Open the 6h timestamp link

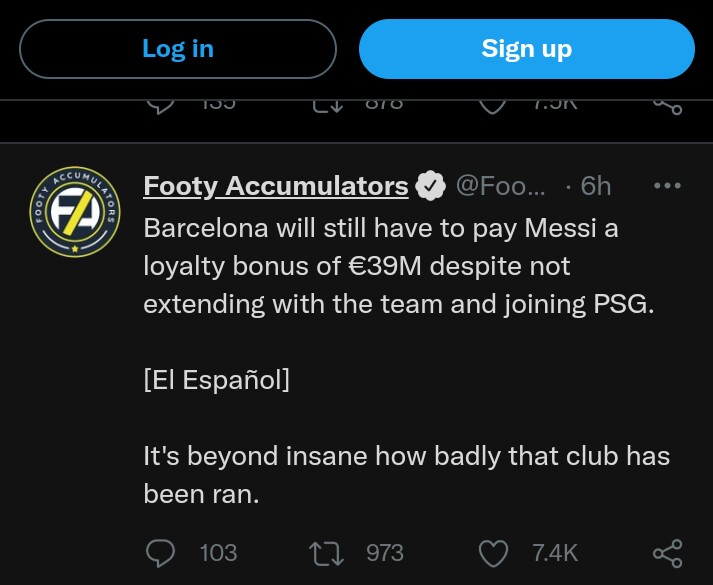pyautogui.click(x=595, y=186)
